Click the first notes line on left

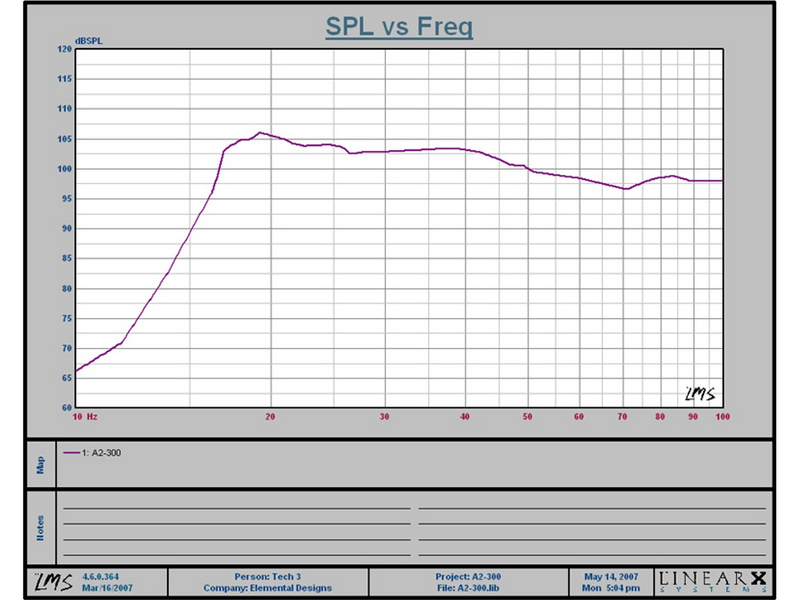tap(236, 507)
